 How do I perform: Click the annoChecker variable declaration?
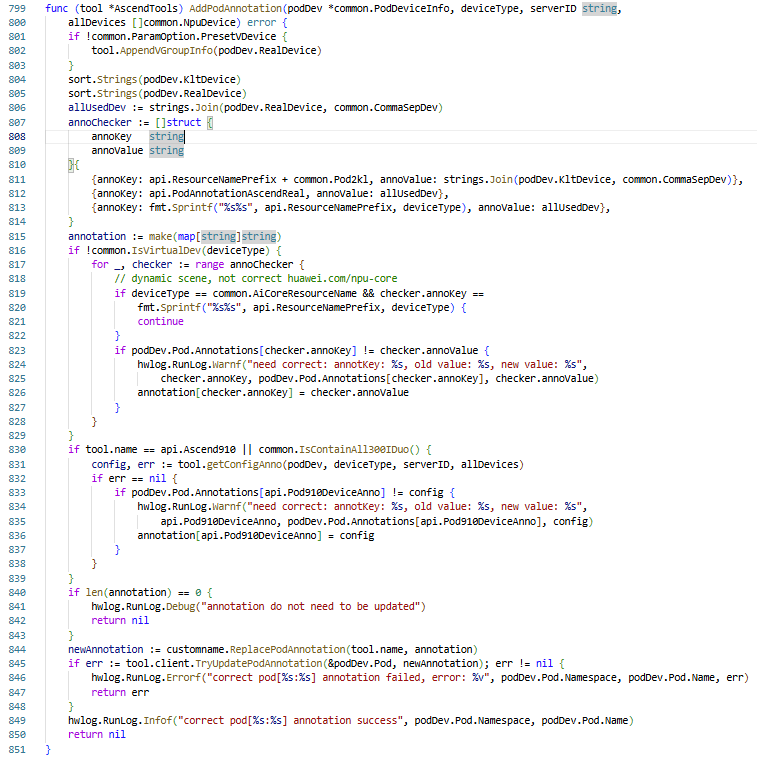pyautogui.click(x=99, y=122)
